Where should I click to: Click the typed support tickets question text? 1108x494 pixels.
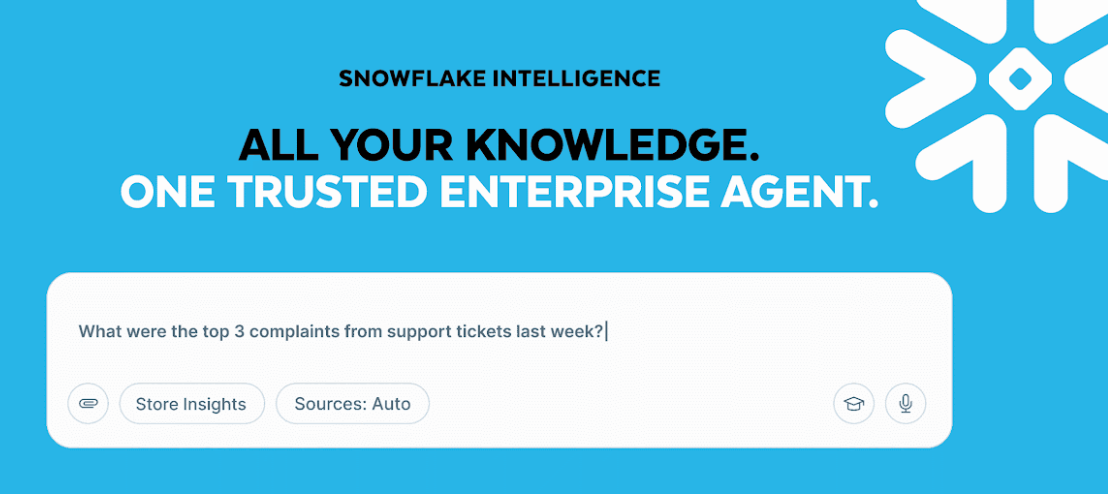[340, 332]
